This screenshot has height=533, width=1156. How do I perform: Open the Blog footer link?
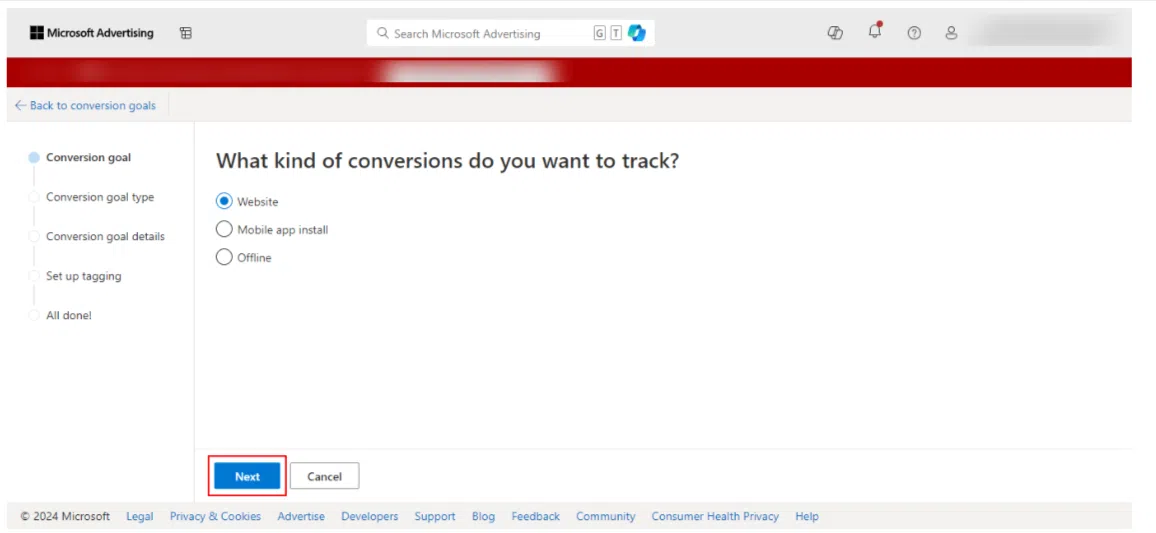coord(484,516)
